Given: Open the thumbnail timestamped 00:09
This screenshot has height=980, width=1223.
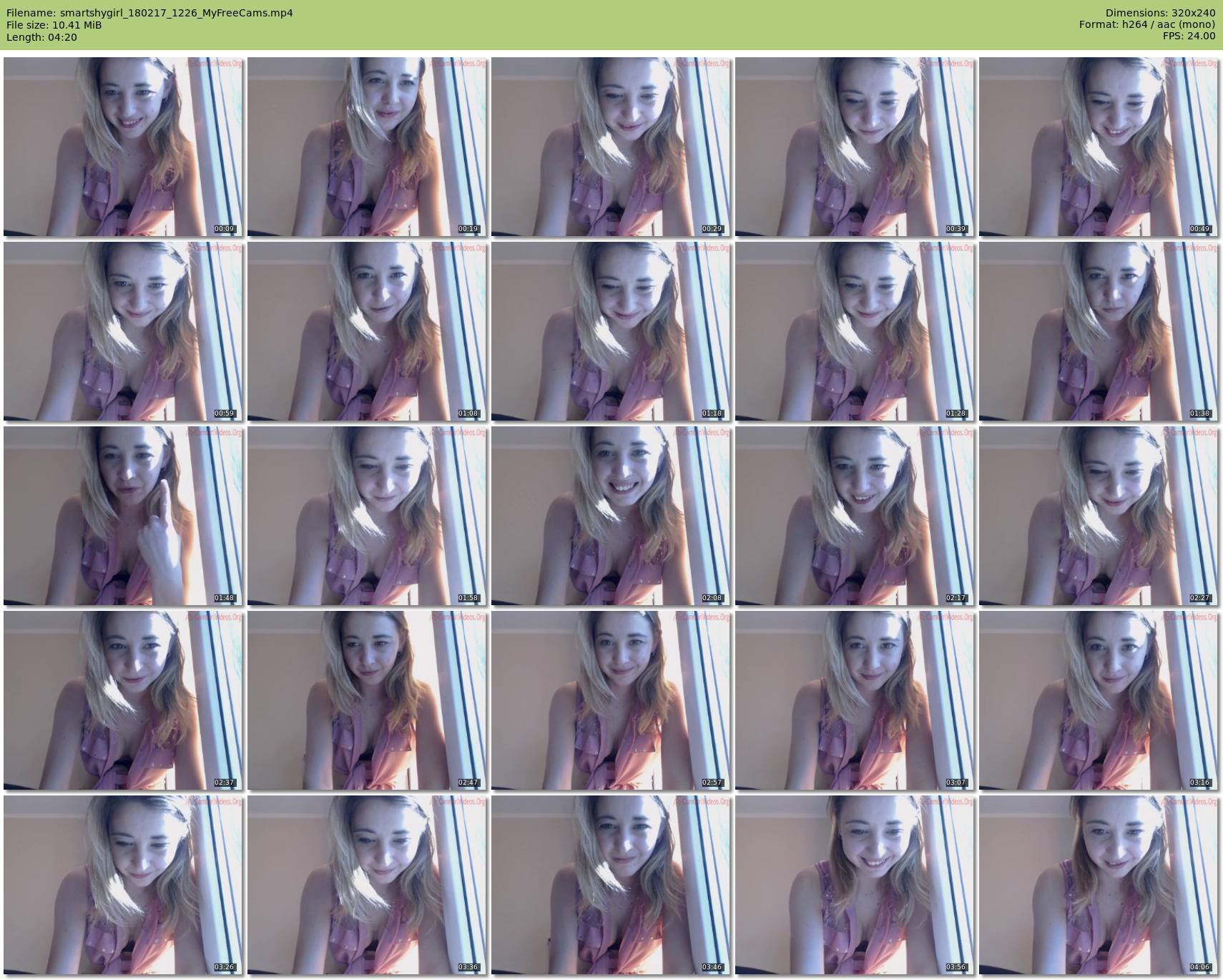Looking at the screenshot, I should pos(123,147).
